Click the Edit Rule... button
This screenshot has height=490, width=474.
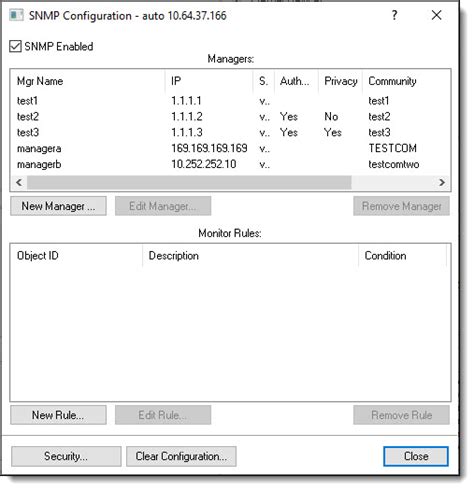[163, 415]
